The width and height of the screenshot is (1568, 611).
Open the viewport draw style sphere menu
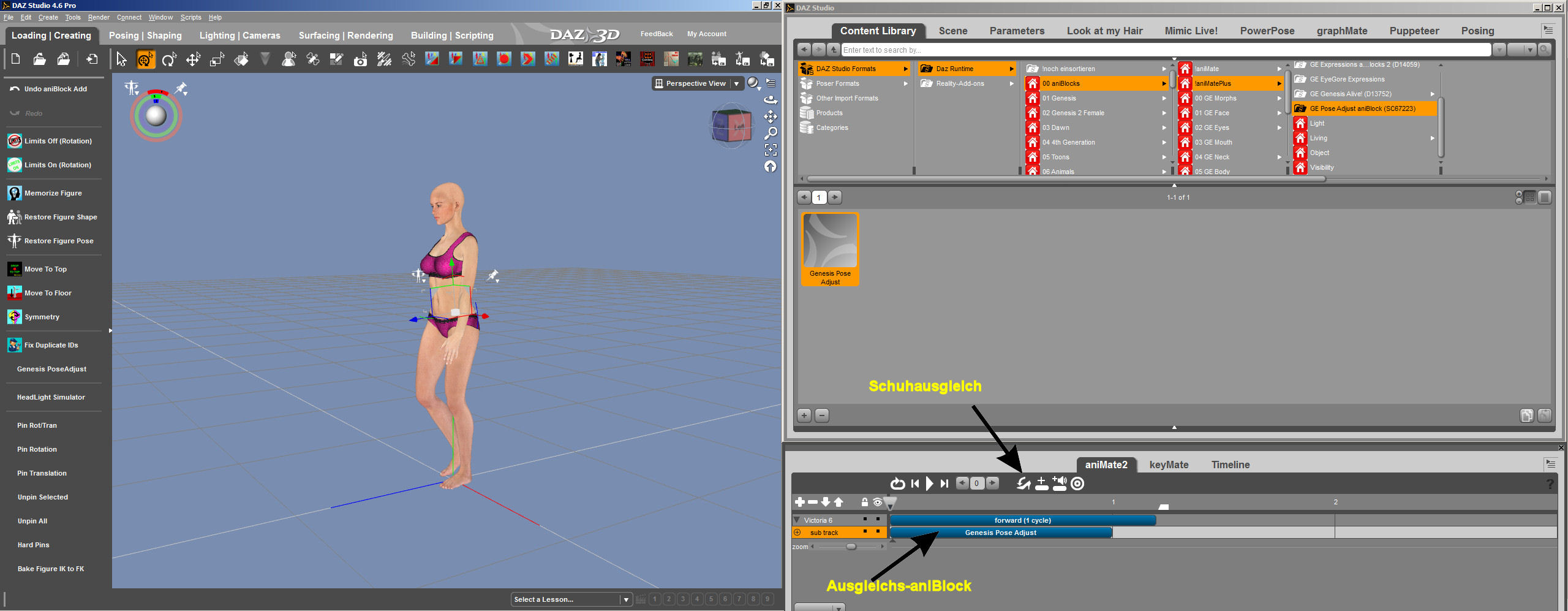(753, 83)
